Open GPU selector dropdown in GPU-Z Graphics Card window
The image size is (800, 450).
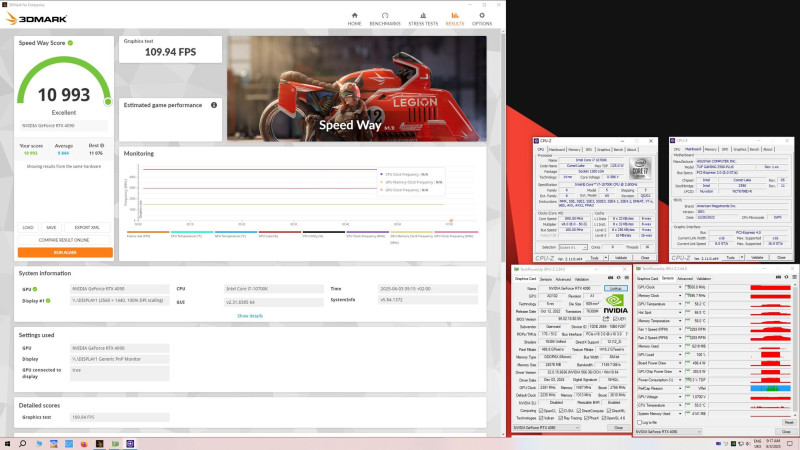click(546, 428)
